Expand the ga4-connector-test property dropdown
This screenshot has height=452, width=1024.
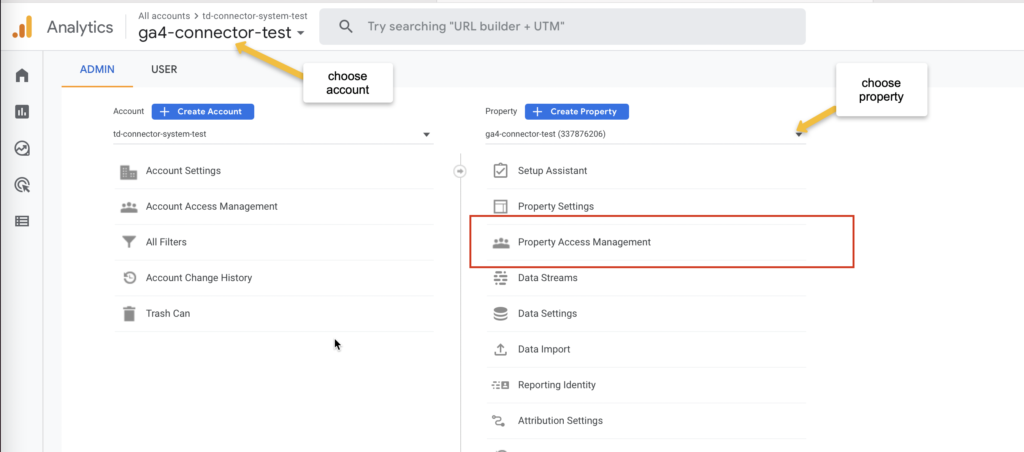pos(646,135)
